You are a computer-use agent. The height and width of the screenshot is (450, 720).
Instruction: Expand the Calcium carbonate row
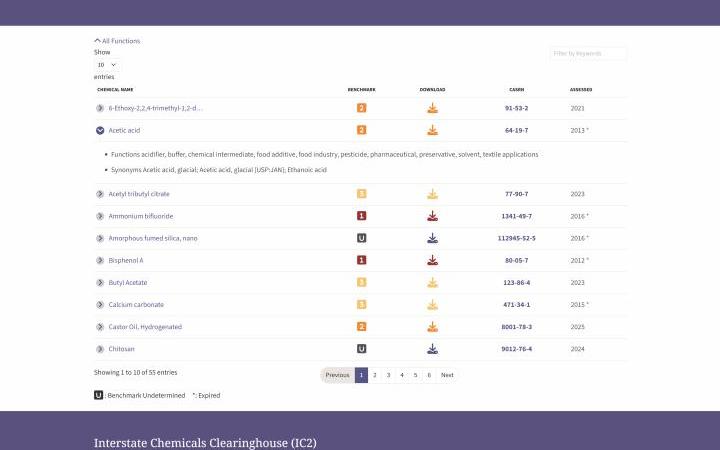pyautogui.click(x=100, y=304)
